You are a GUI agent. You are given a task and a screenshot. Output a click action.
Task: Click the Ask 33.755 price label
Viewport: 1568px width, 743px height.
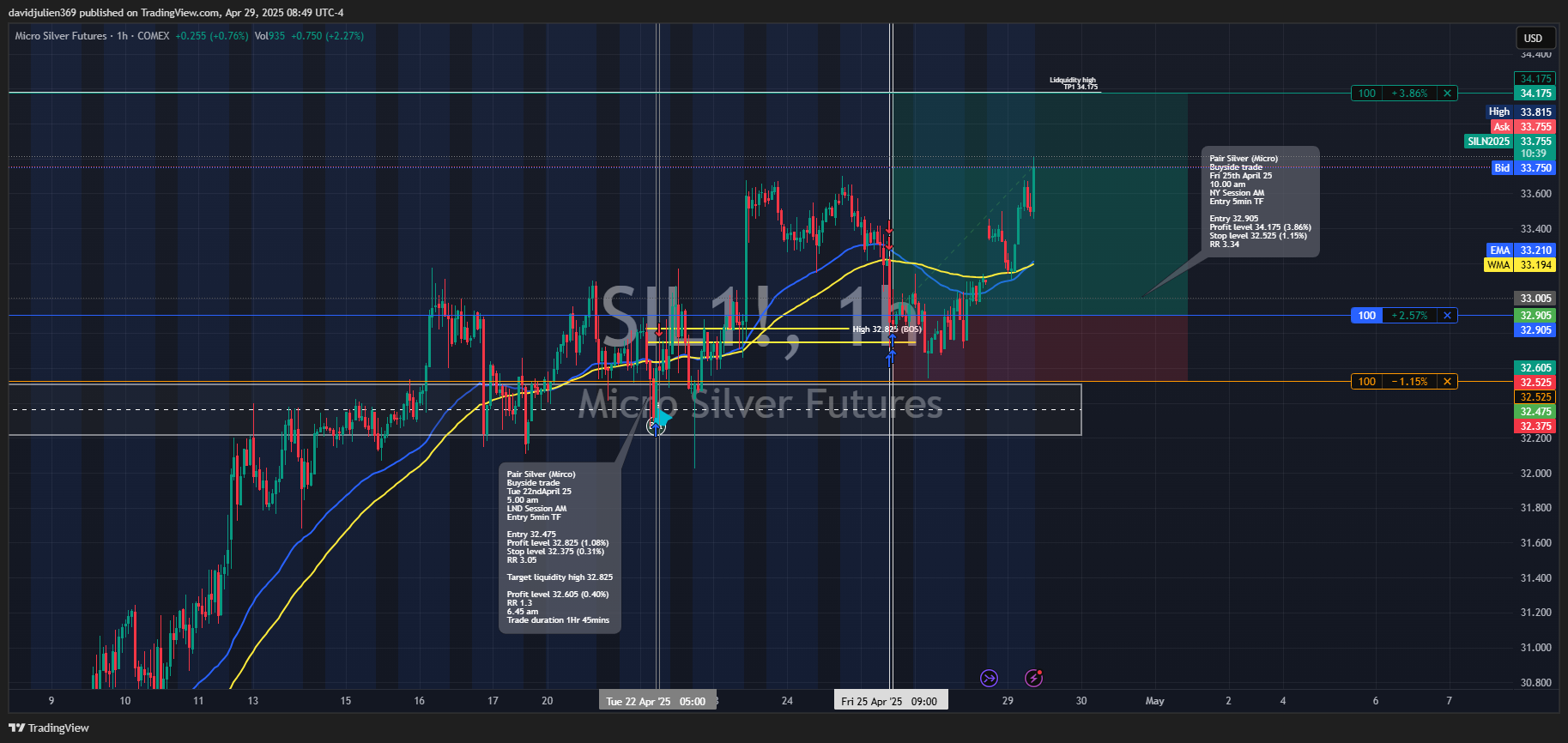pyautogui.click(x=1523, y=127)
